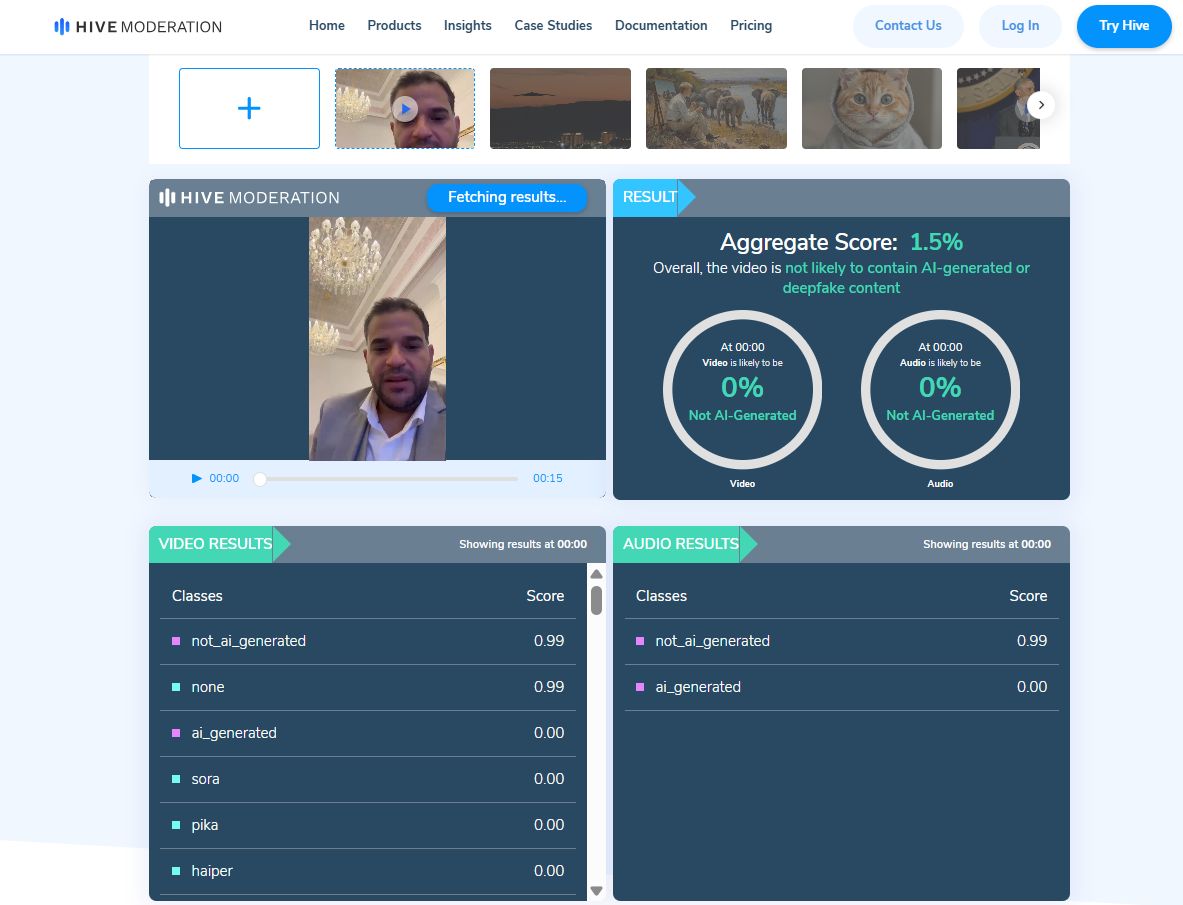Click the Video score circle
The width and height of the screenshot is (1183, 905).
(742, 388)
